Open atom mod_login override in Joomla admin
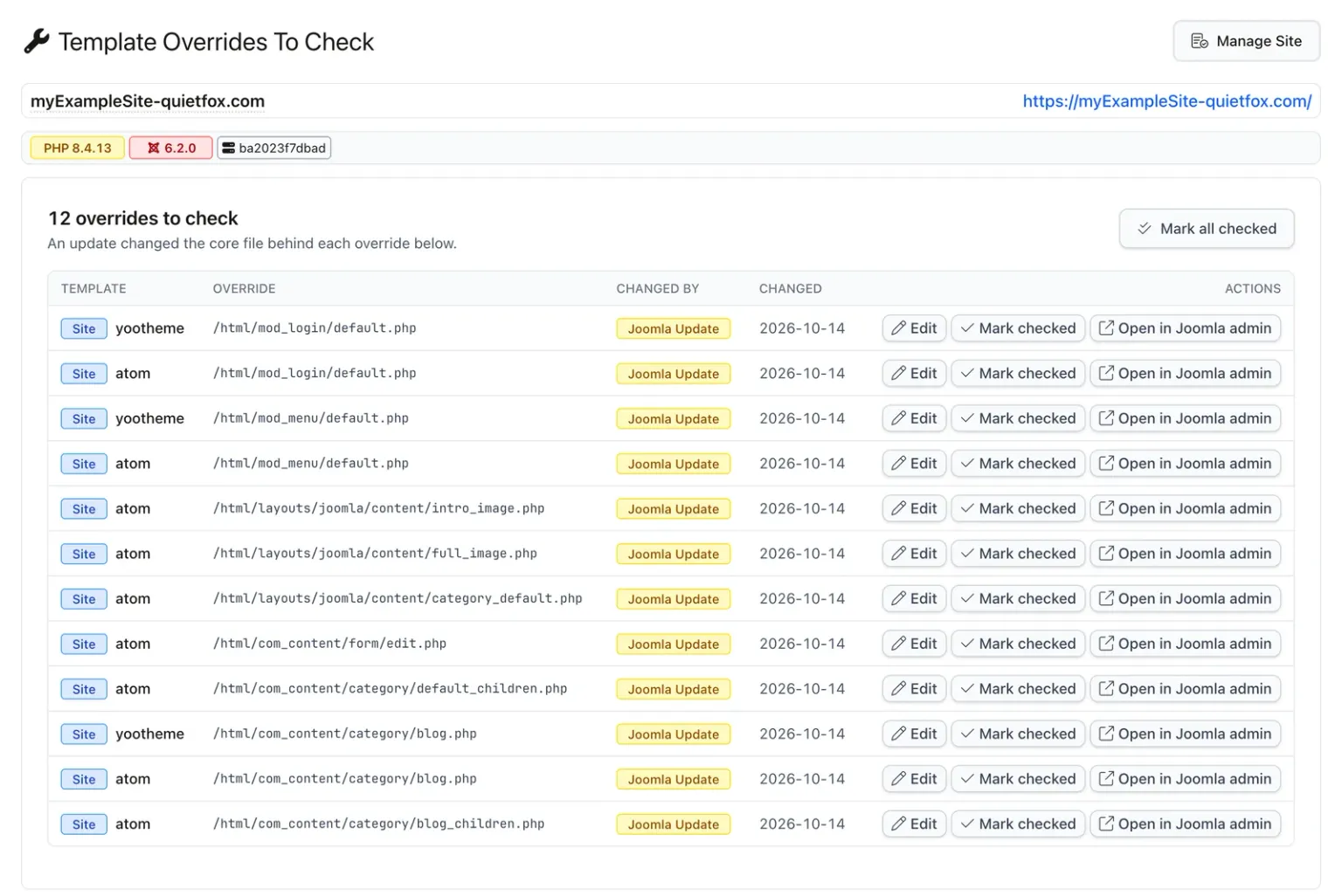1342x896 pixels. point(1185,374)
